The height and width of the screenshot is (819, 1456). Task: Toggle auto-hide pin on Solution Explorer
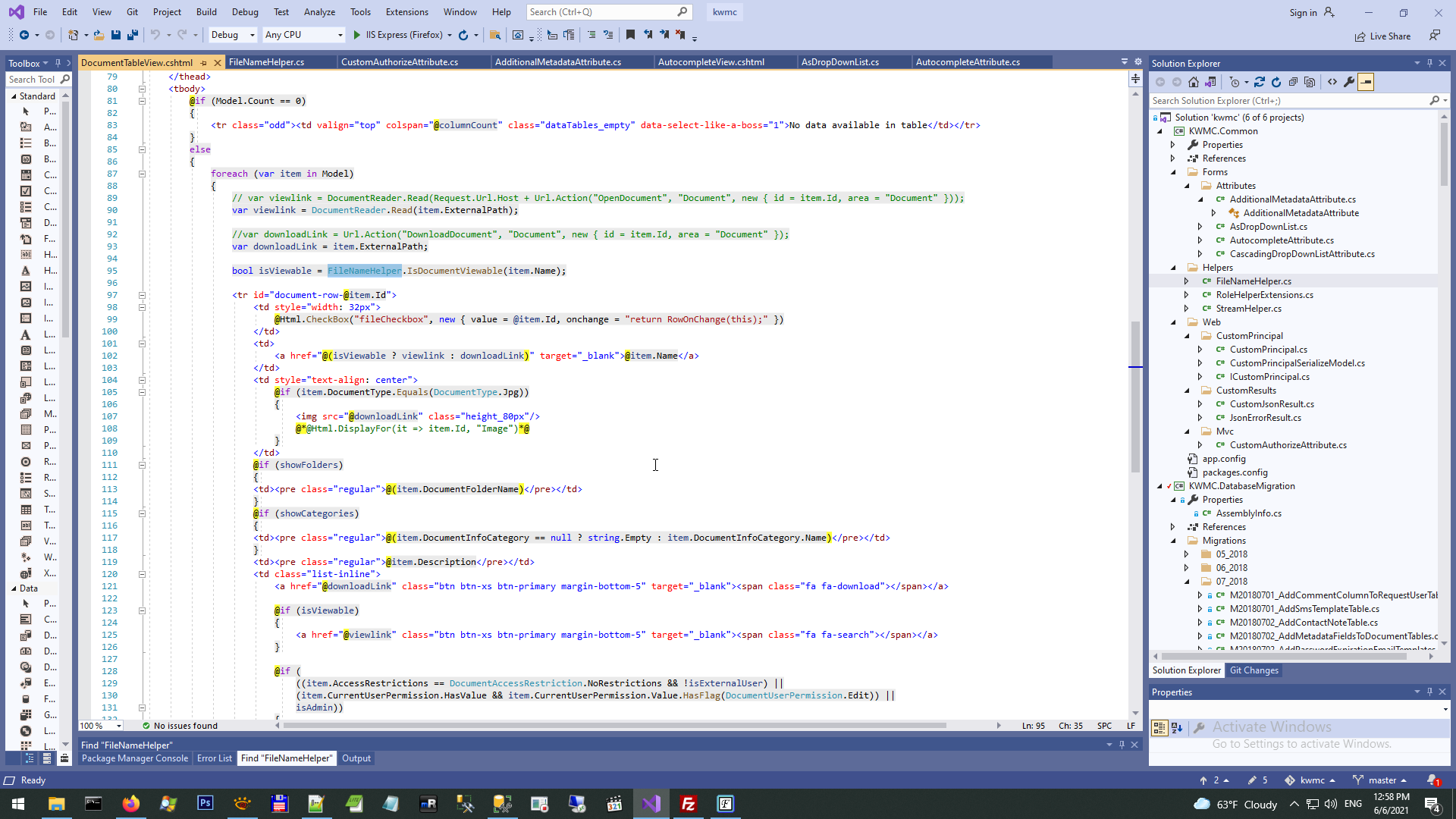coord(1429,64)
